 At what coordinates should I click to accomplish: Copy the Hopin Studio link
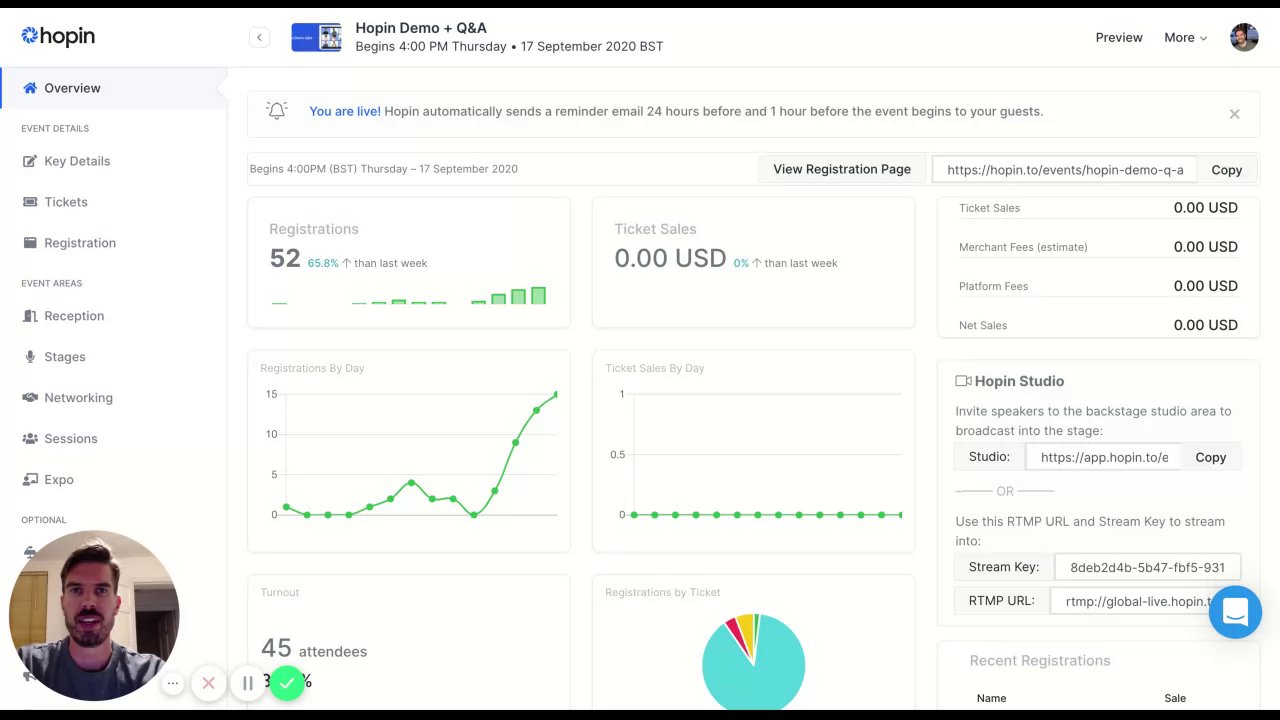pyautogui.click(x=1210, y=457)
